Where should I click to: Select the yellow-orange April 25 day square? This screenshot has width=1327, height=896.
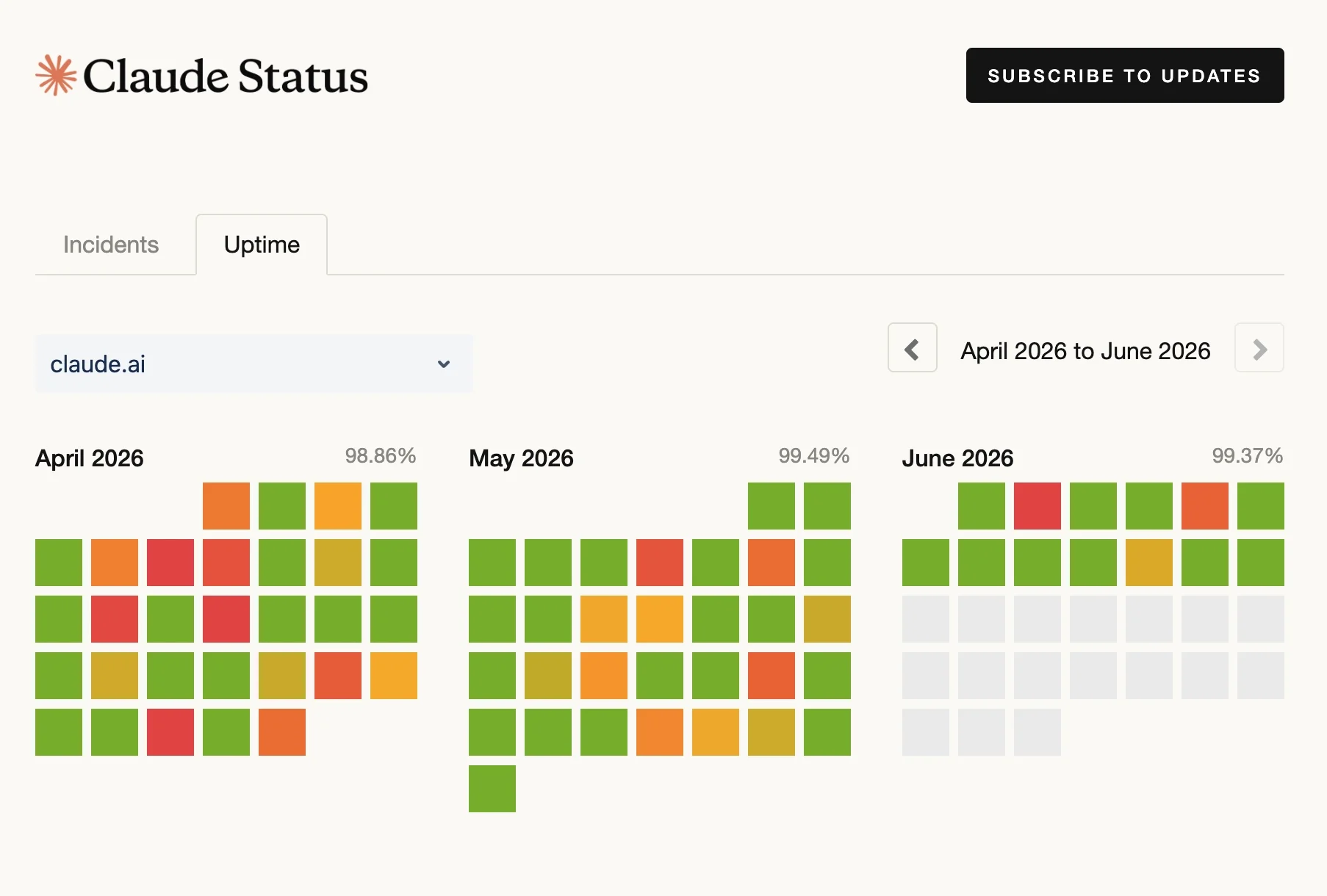coord(394,676)
